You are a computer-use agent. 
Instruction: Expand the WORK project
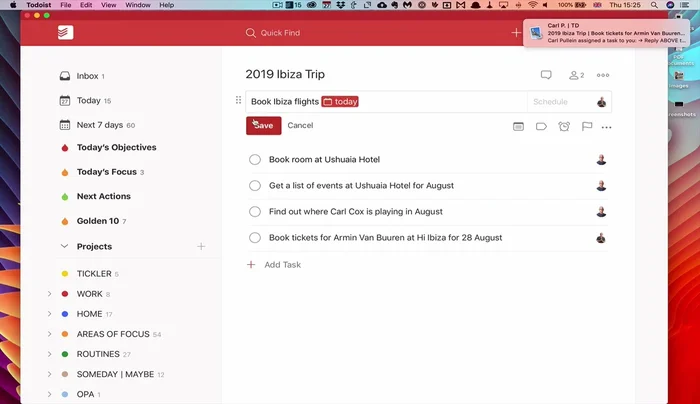pos(49,294)
